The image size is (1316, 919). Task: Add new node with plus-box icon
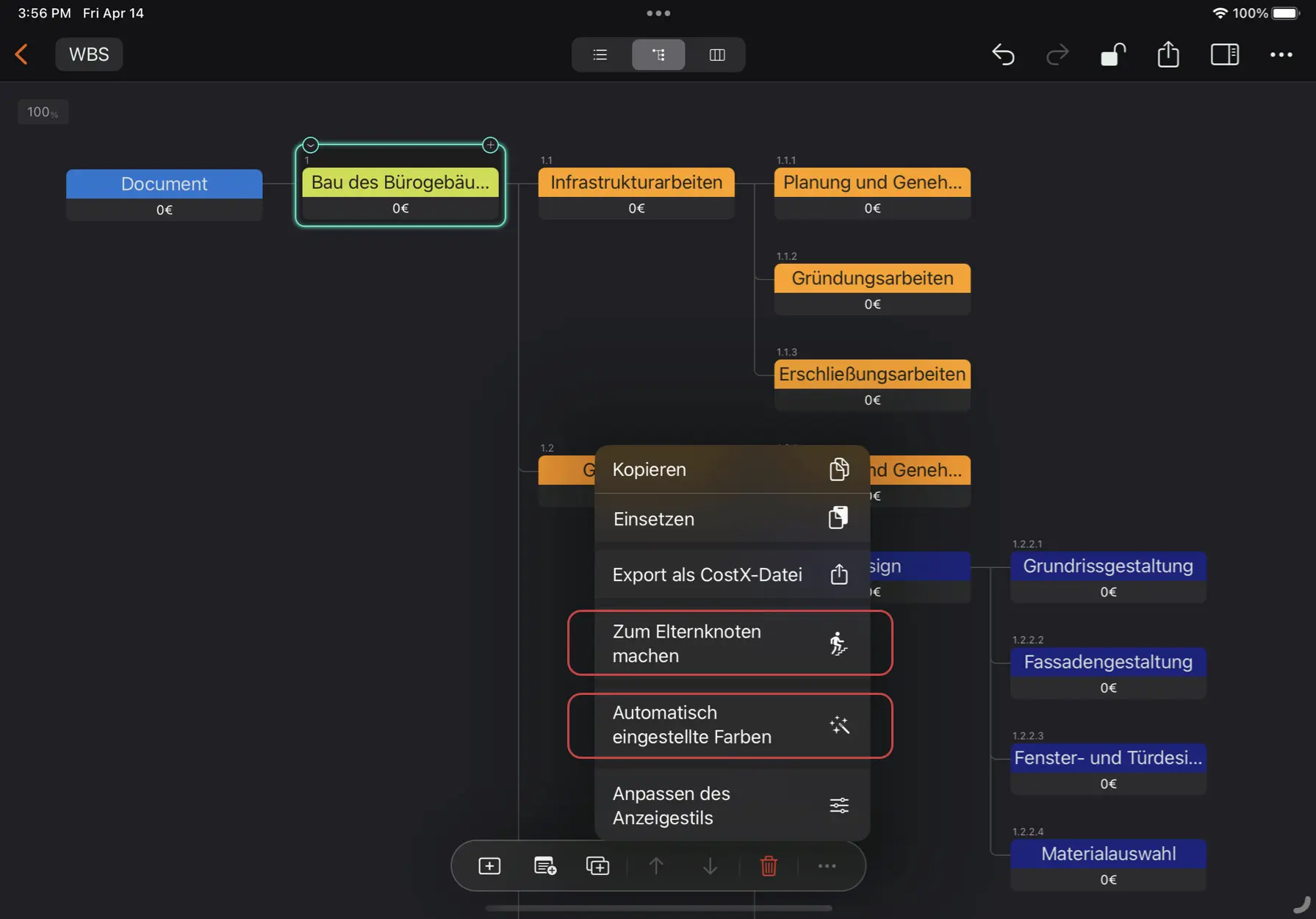coord(489,866)
